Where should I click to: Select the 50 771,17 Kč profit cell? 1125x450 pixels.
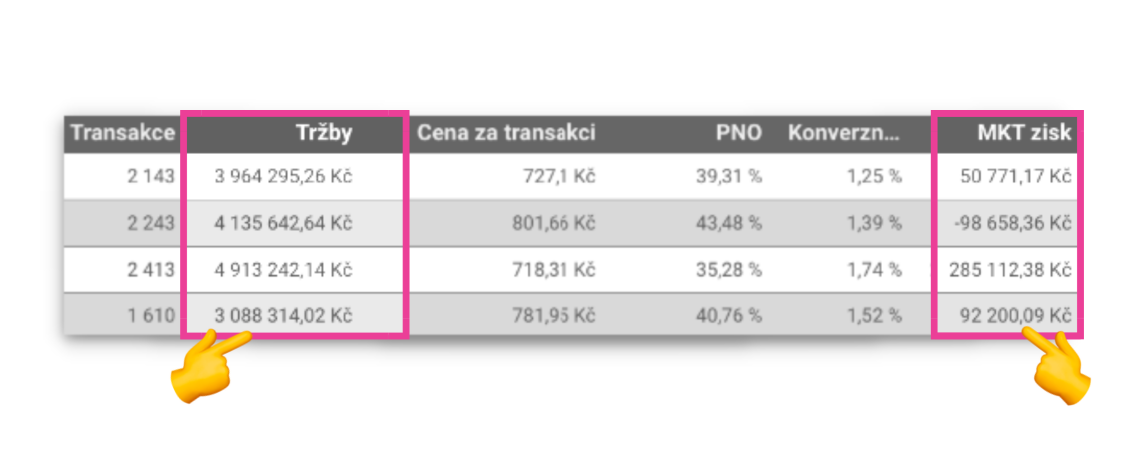tap(1016, 177)
